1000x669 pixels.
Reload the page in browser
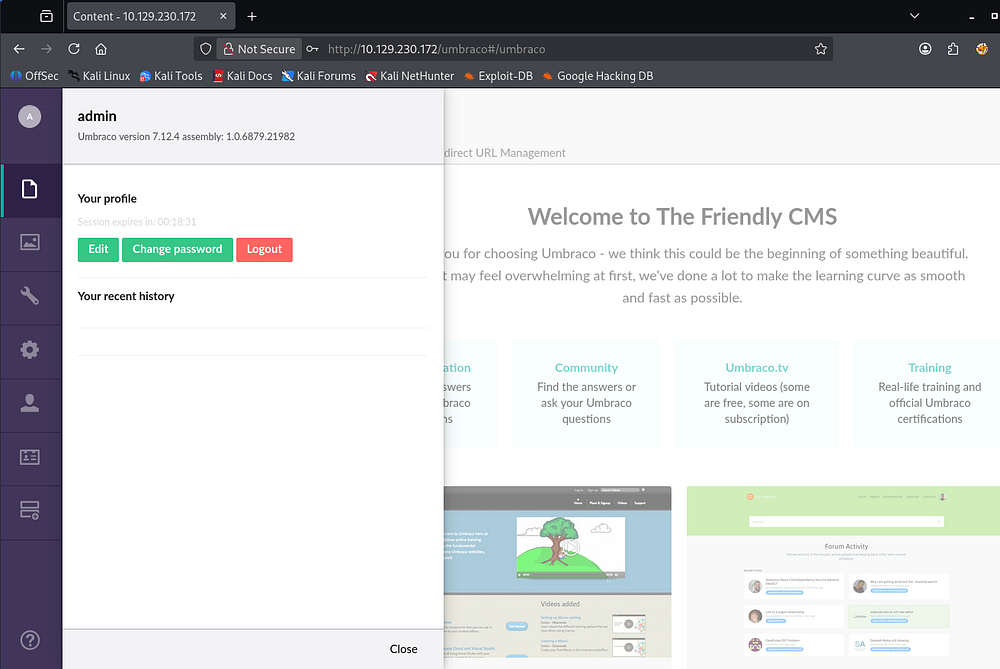point(74,49)
